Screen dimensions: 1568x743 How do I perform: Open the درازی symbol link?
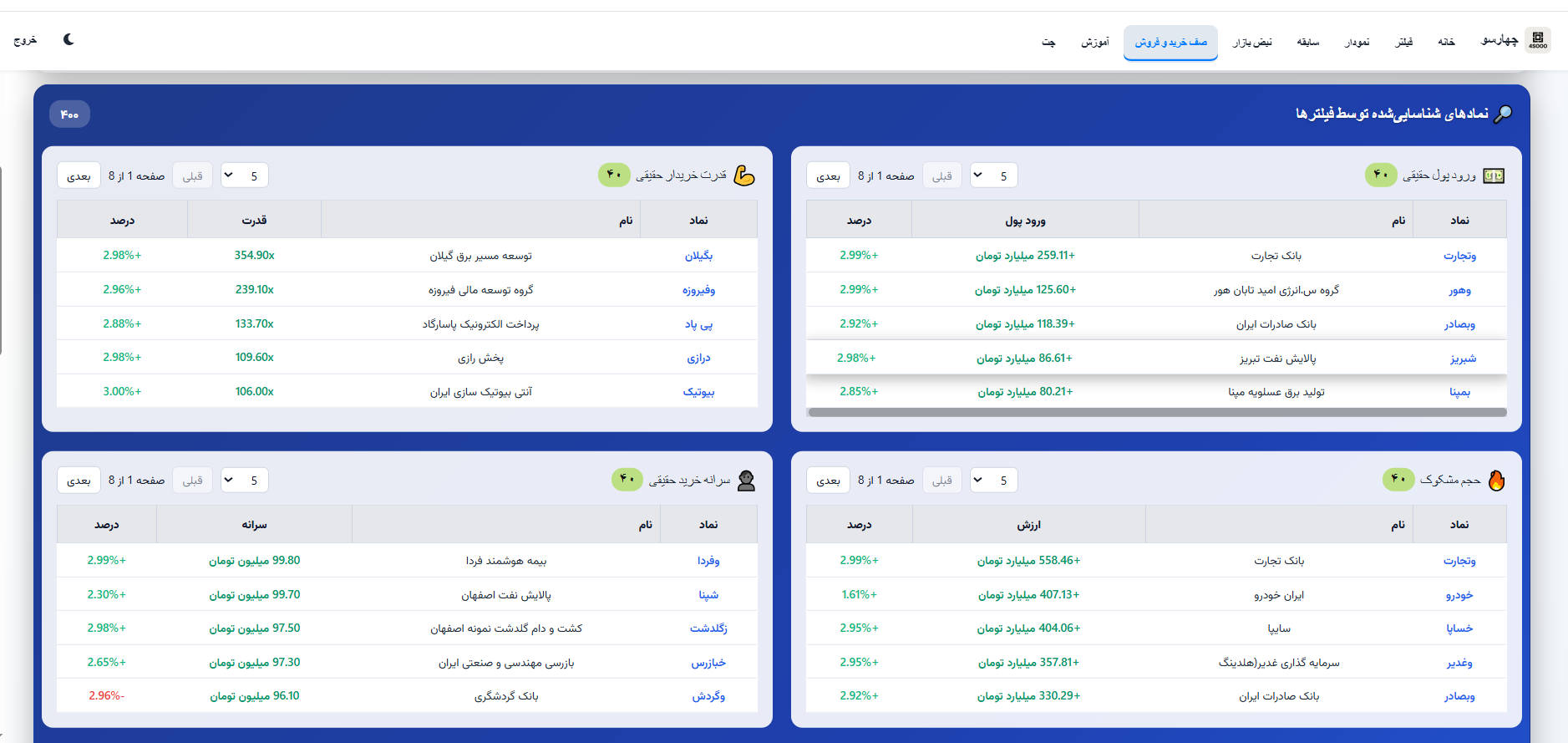(x=698, y=358)
